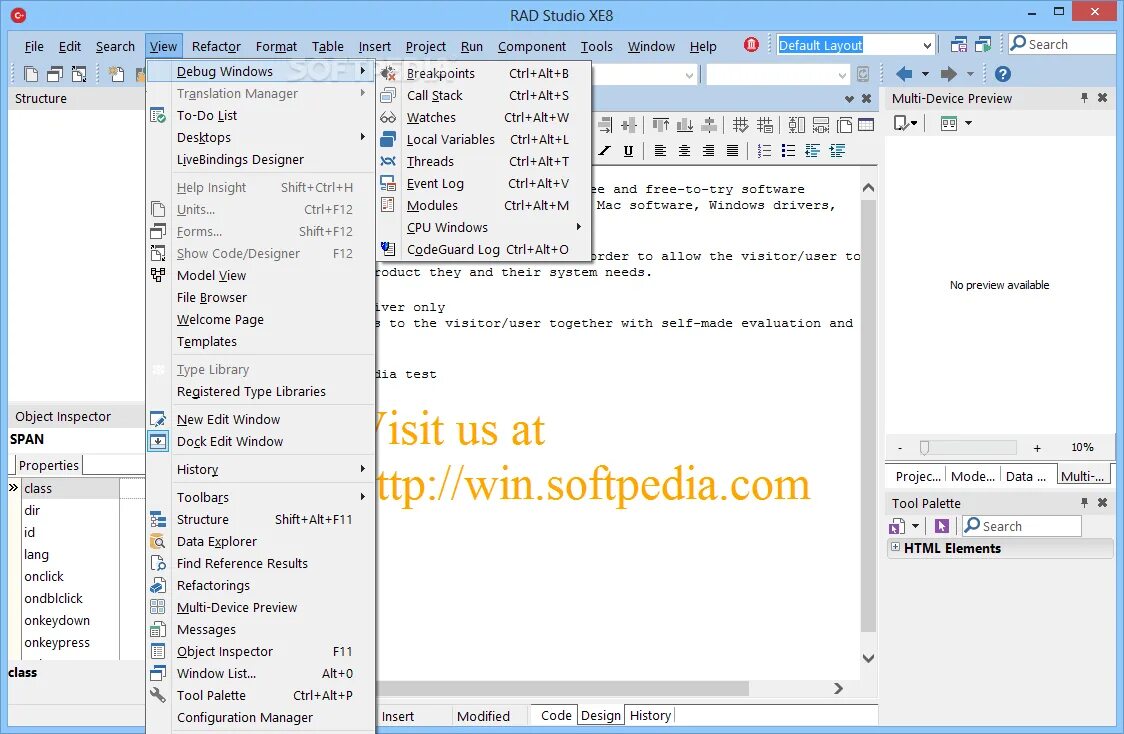Open the Data tab in project panel
1124x734 pixels.
pyautogui.click(x=1025, y=476)
